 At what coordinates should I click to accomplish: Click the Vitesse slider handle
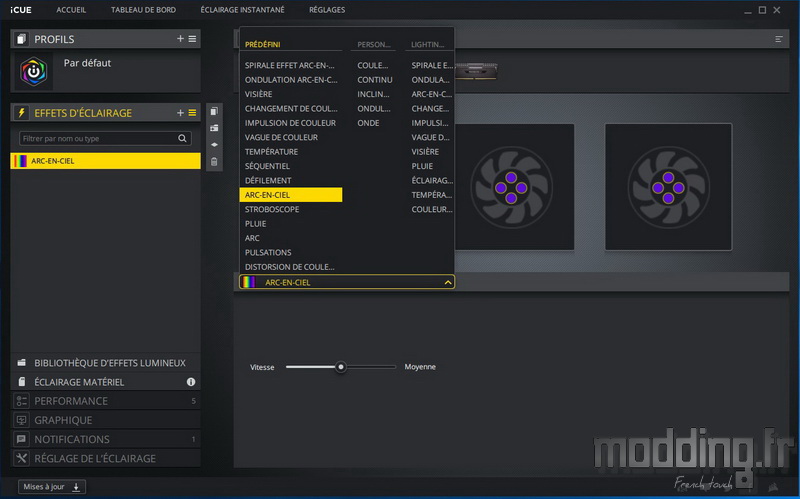click(x=341, y=367)
